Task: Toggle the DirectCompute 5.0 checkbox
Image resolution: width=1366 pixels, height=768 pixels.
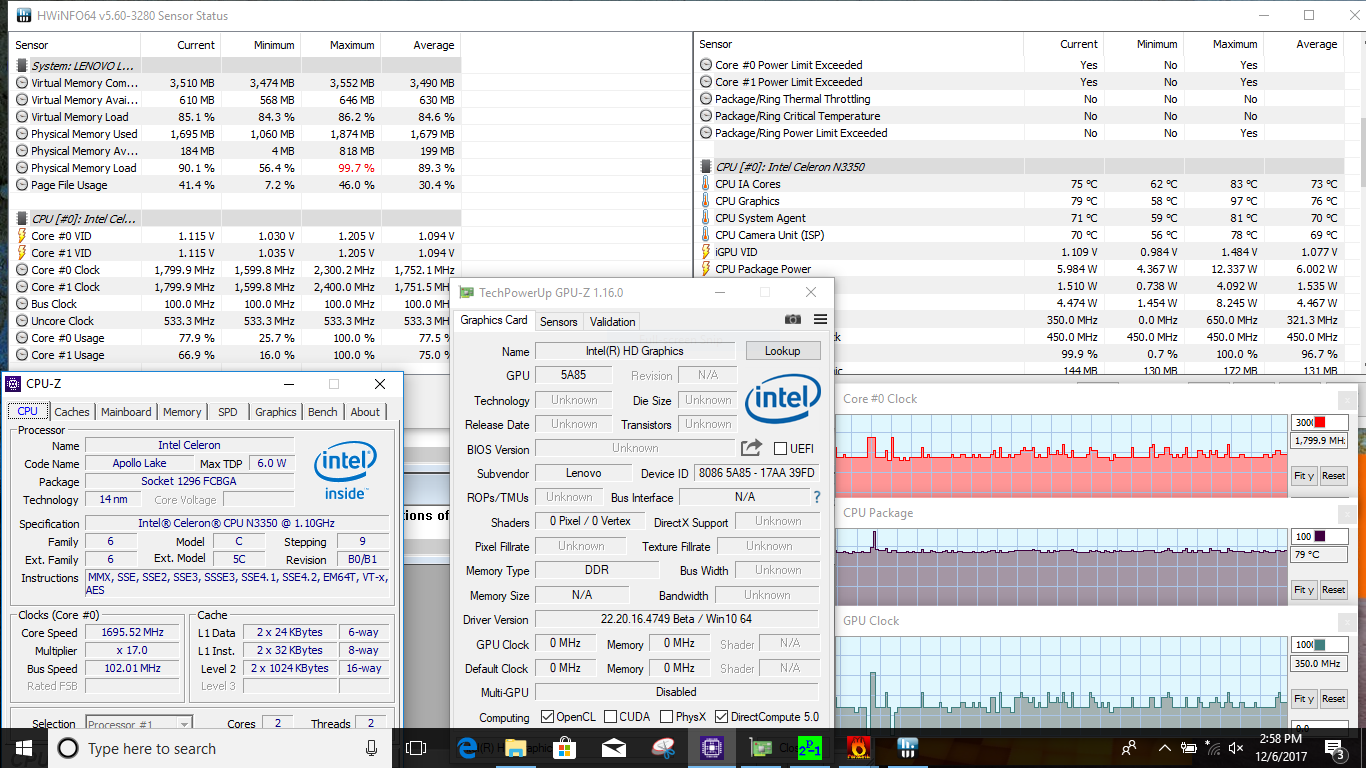Action: point(721,717)
